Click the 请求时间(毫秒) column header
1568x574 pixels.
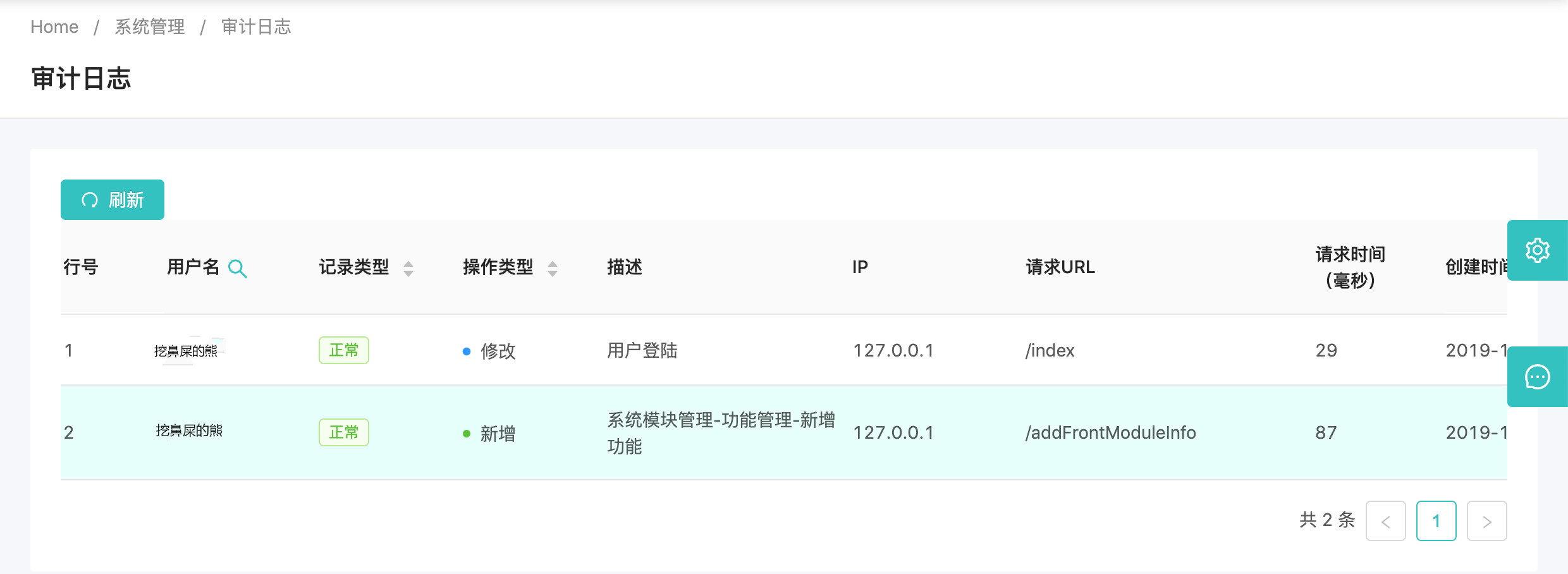coord(1350,267)
